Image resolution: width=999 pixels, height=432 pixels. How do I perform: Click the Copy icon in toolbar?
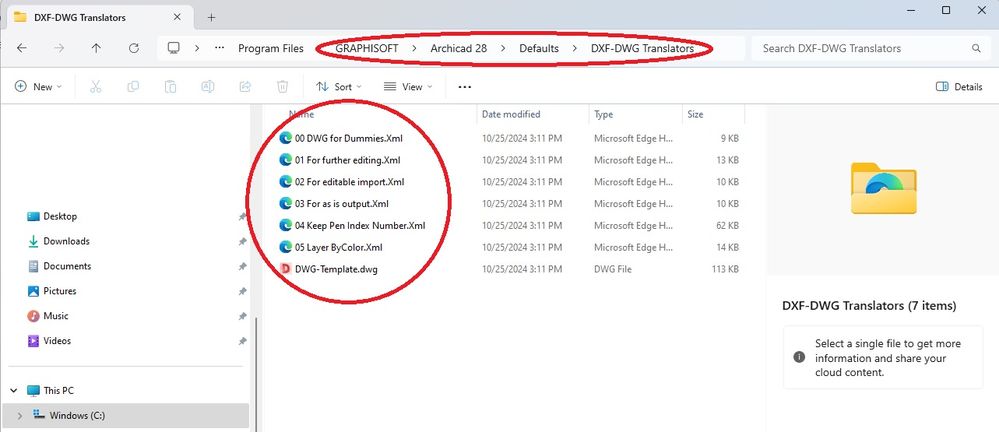pos(133,87)
